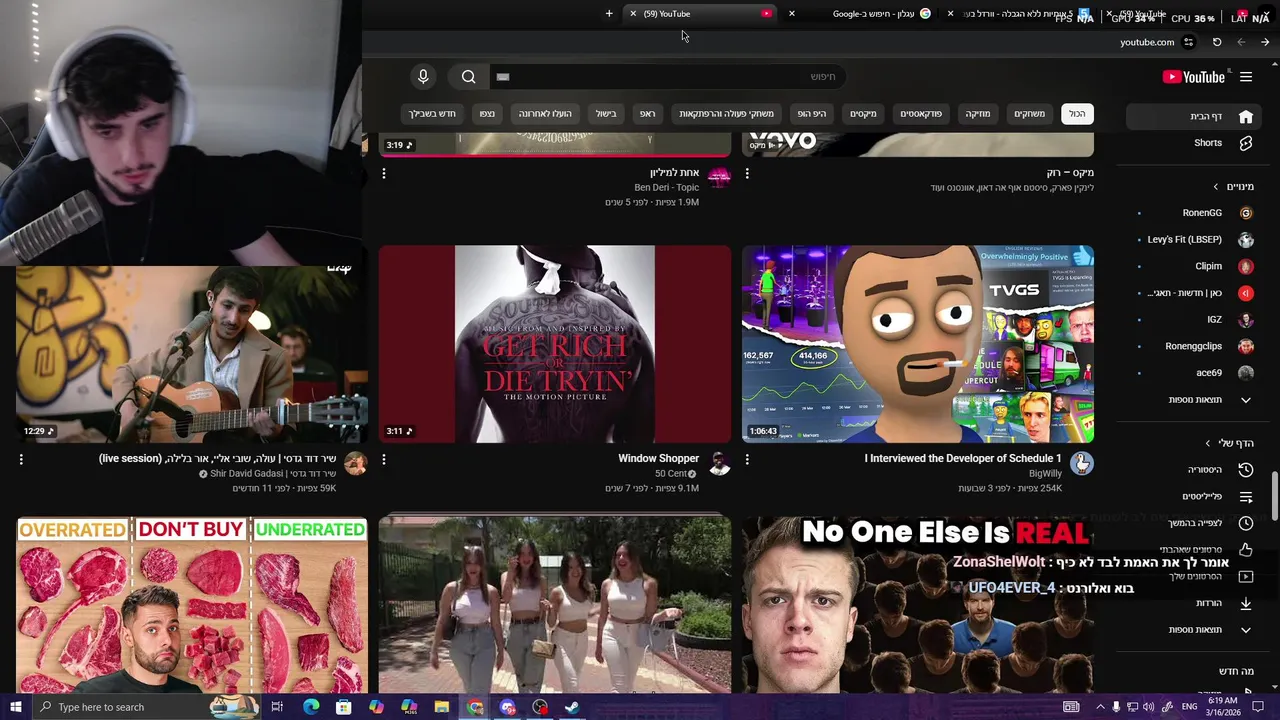
Task: Open the Schedule 1 developer interview thumbnail
Action: [918, 344]
